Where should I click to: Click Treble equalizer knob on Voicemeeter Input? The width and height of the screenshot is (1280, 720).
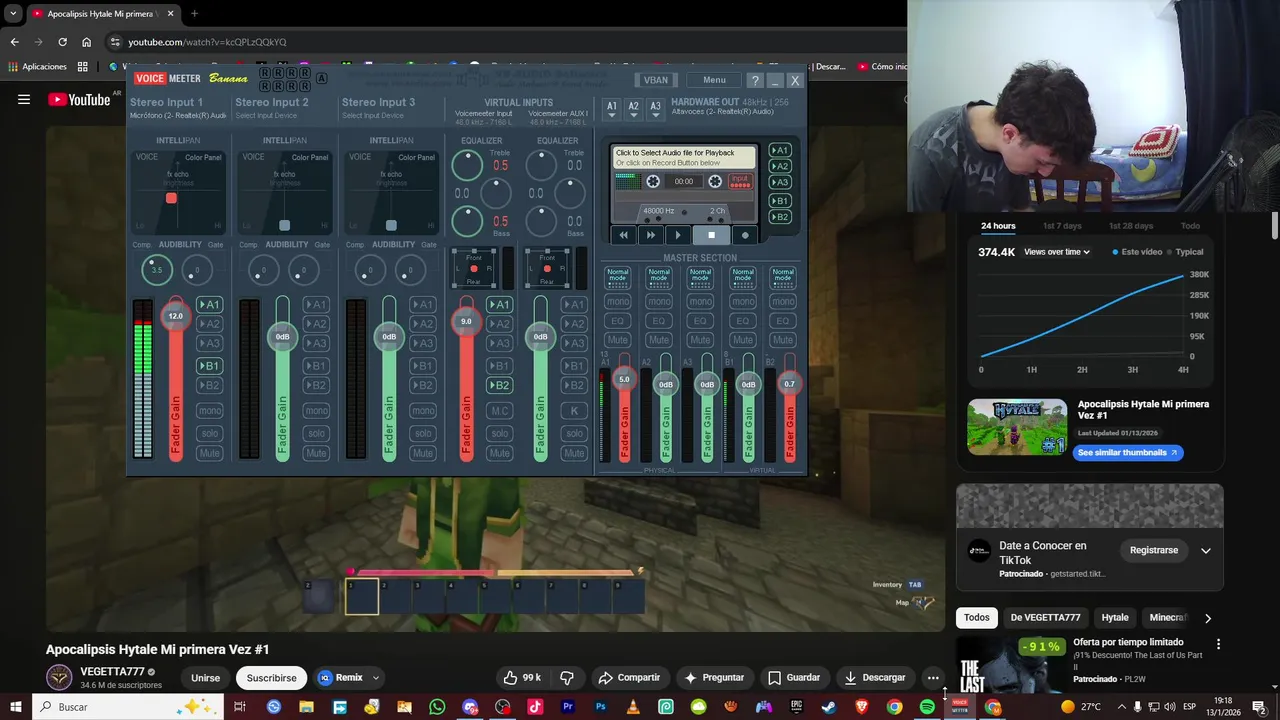point(467,164)
